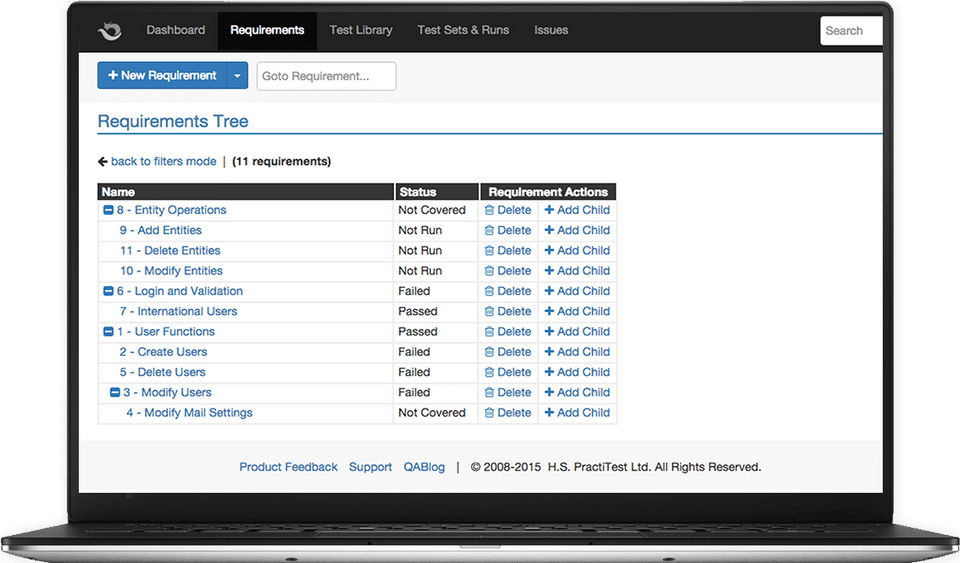The image size is (960, 563).
Task: Open requirement 3 - Modify Users
Action: pyautogui.click(x=167, y=392)
